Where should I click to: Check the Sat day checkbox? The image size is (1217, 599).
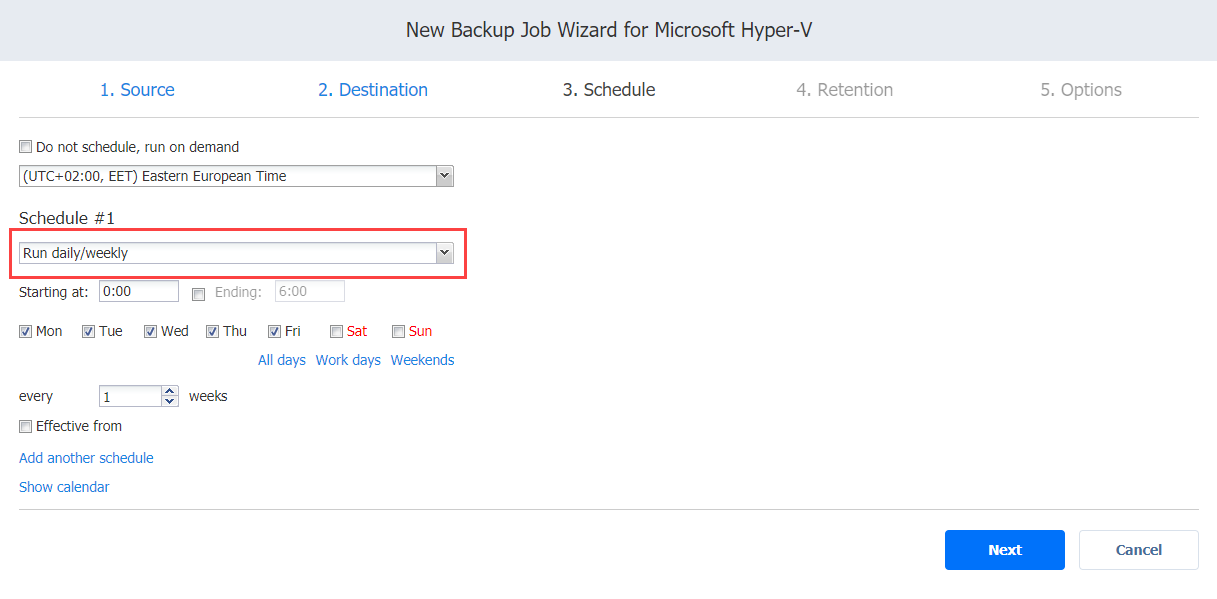click(x=337, y=331)
